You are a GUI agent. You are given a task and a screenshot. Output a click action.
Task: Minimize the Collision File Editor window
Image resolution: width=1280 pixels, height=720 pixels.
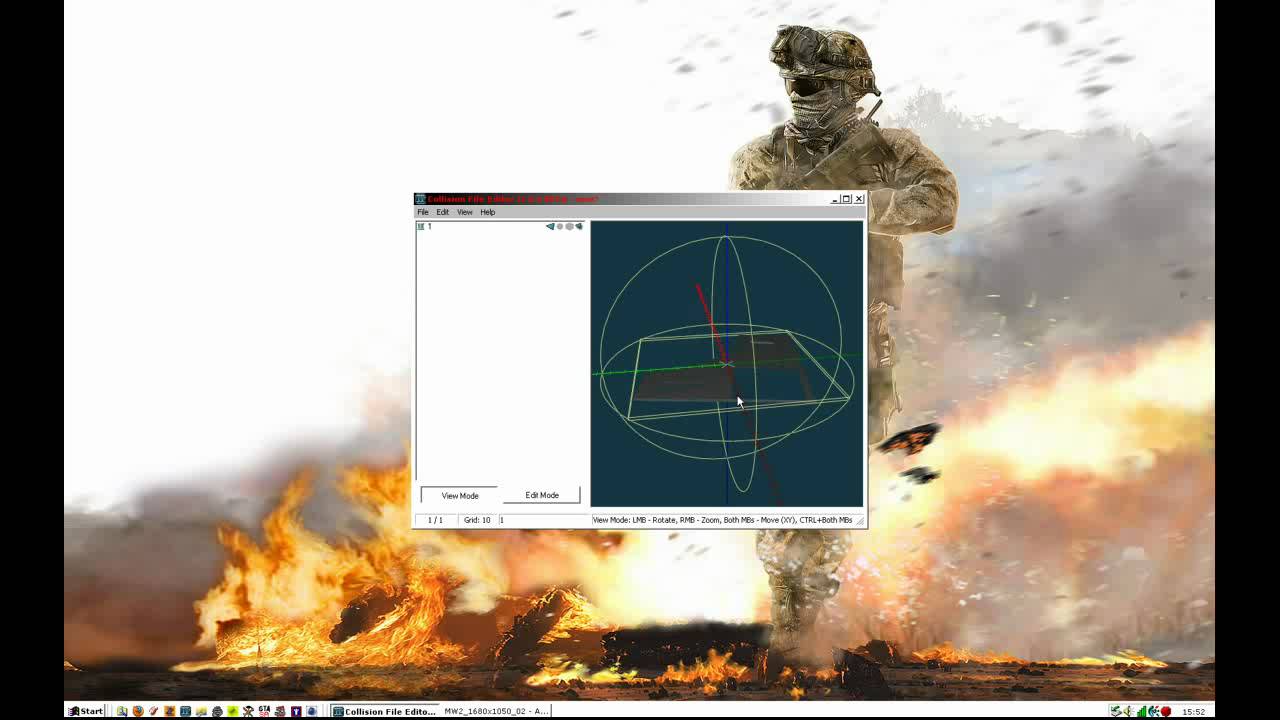pos(835,199)
